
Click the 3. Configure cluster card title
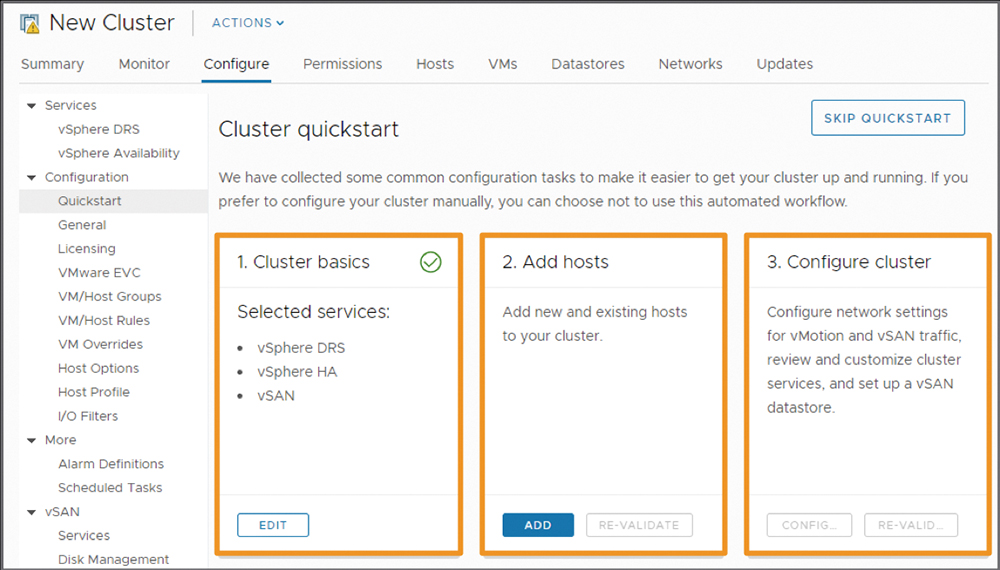pyautogui.click(x=849, y=262)
